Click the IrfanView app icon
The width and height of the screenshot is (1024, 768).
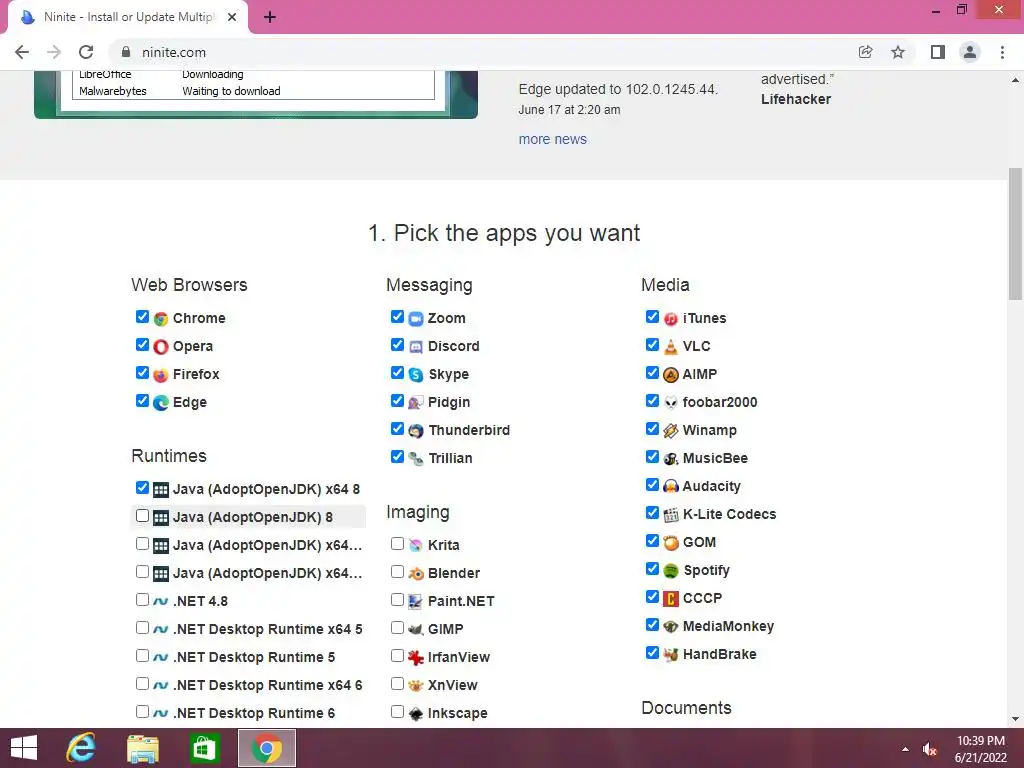pyautogui.click(x=416, y=658)
